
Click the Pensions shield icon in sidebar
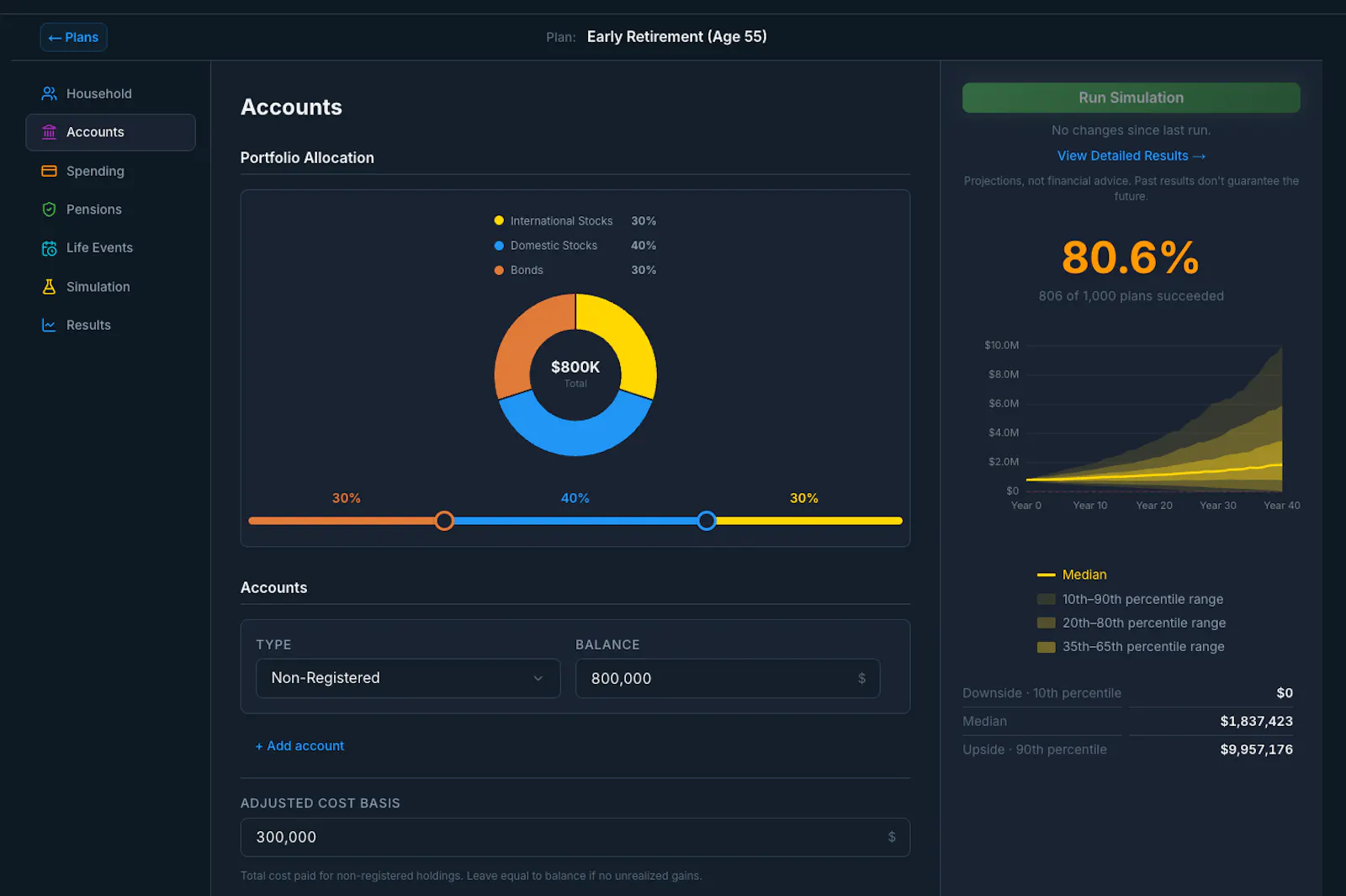(x=49, y=209)
